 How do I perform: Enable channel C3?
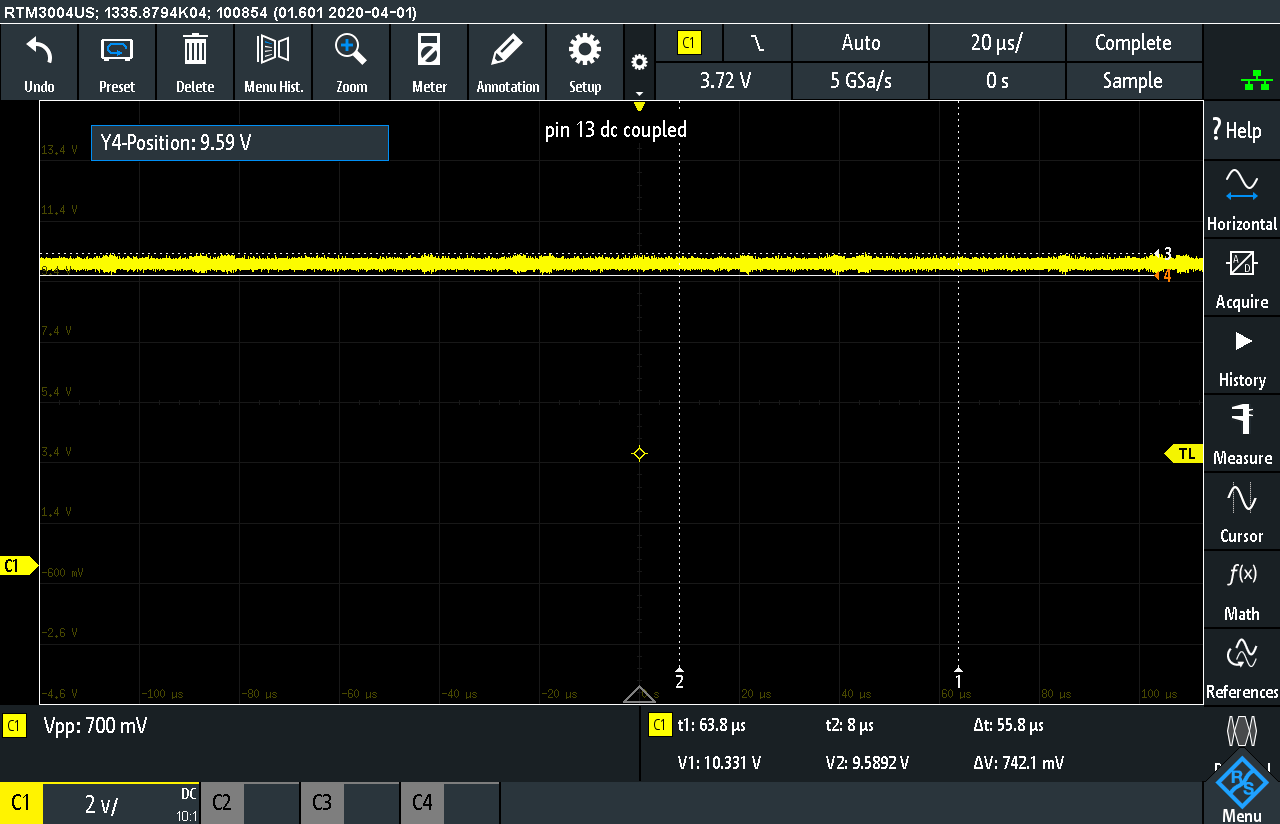350,803
